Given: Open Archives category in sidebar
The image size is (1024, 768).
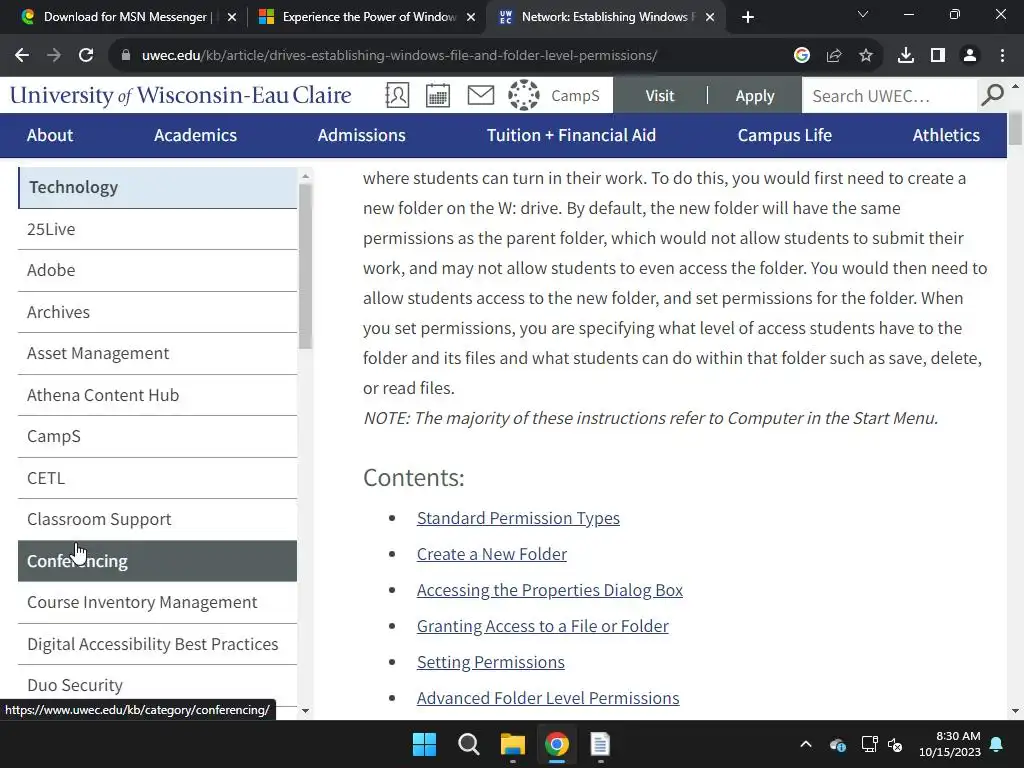Looking at the screenshot, I should (157, 312).
